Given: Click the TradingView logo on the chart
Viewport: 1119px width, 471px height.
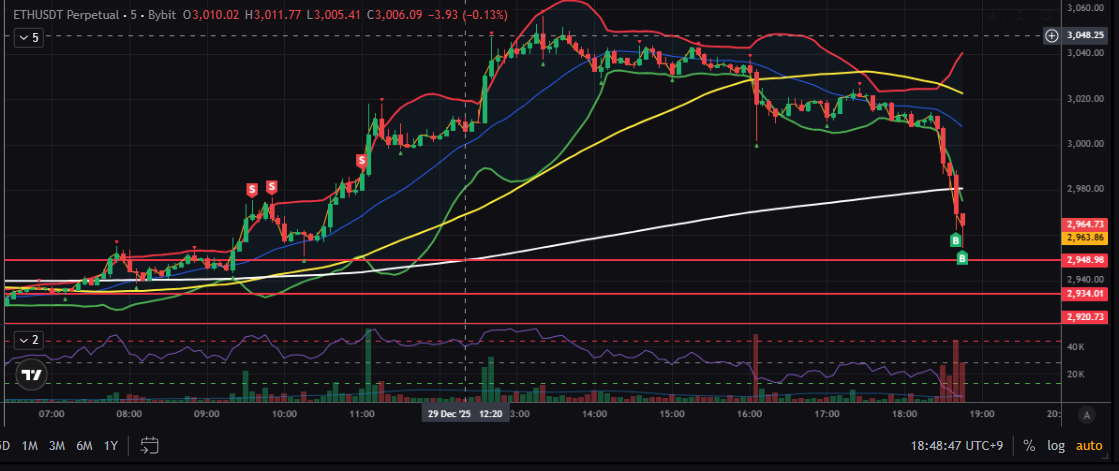Looking at the screenshot, I should click(32, 376).
